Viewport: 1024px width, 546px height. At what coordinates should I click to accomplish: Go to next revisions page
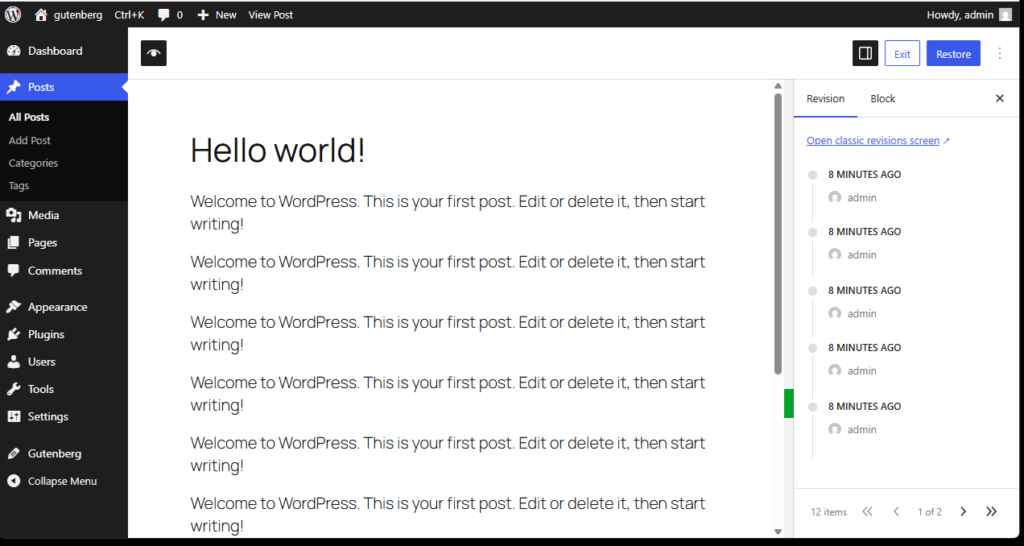click(963, 512)
